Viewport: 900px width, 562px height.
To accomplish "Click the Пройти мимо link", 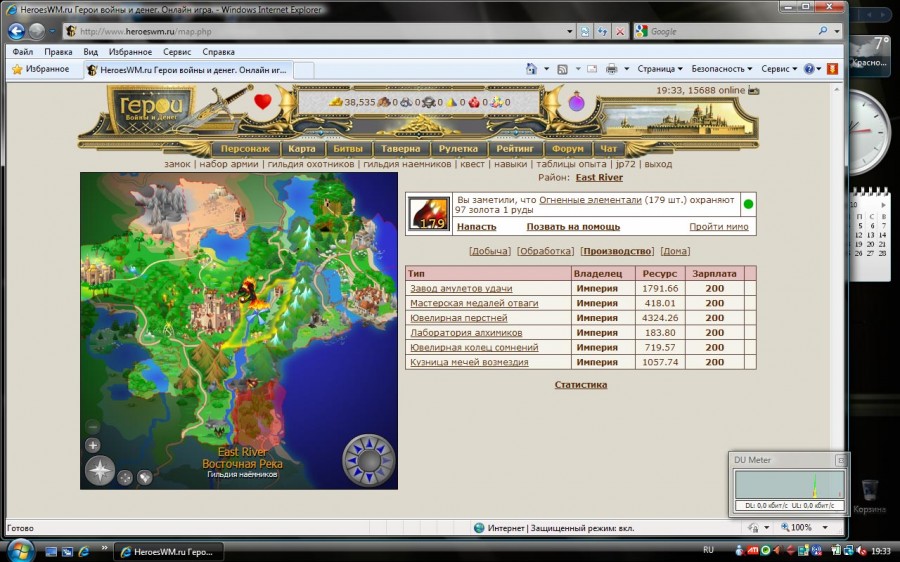I will [x=719, y=227].
